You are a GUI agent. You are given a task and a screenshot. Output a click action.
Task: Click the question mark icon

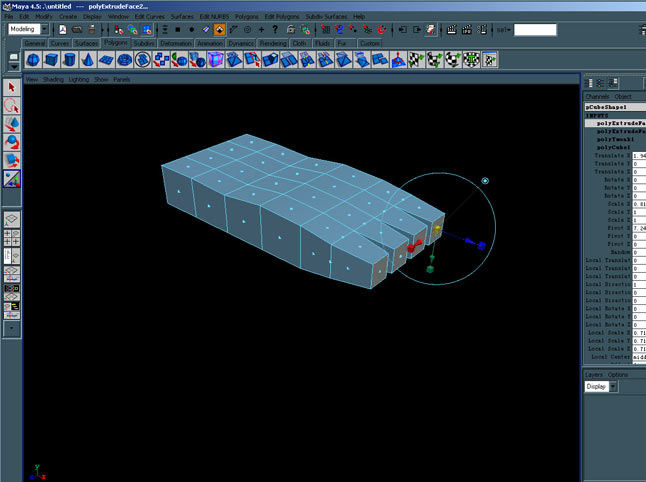[275, 30]
